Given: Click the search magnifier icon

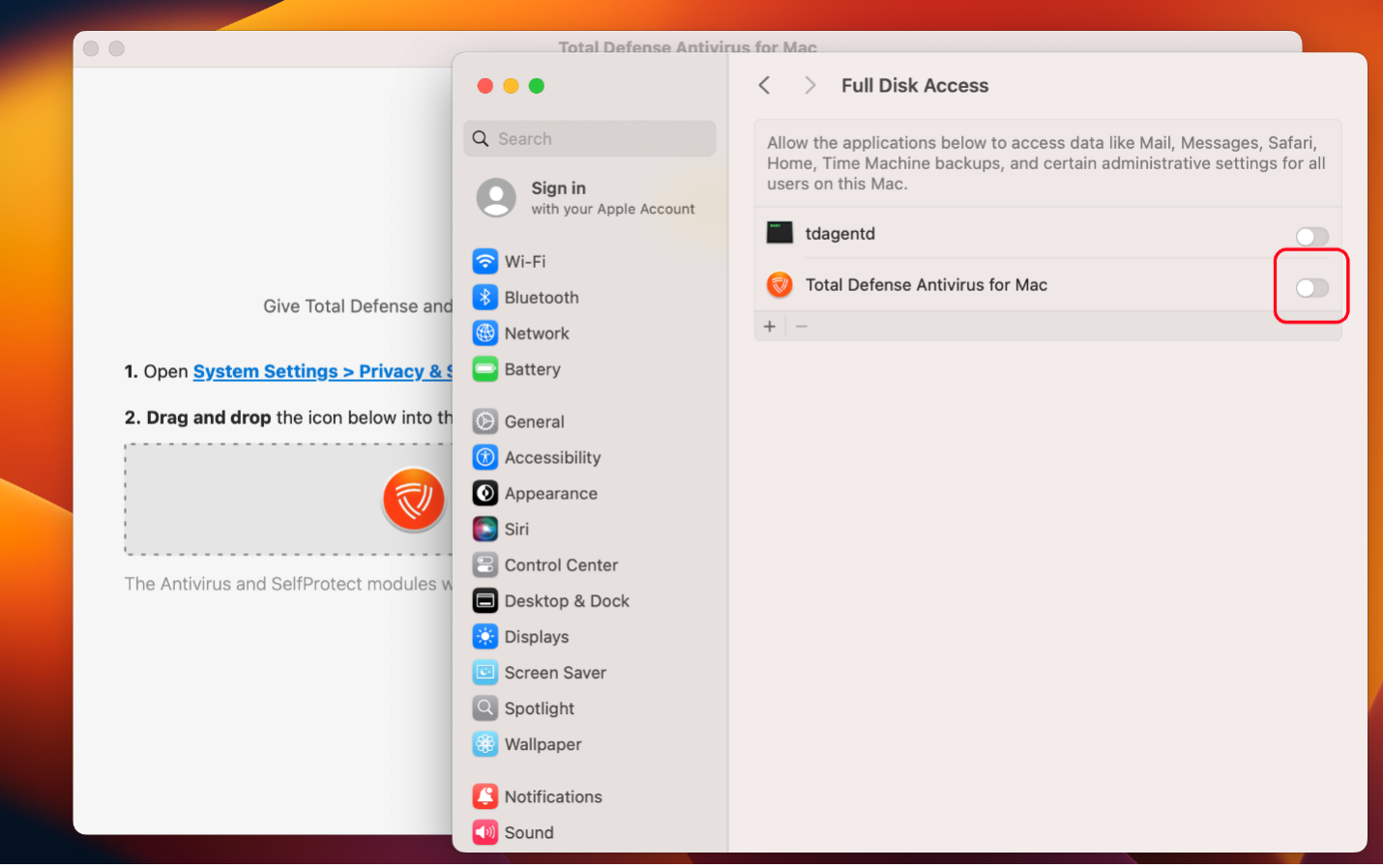Looking at the screenshot, I should [481, 139].
